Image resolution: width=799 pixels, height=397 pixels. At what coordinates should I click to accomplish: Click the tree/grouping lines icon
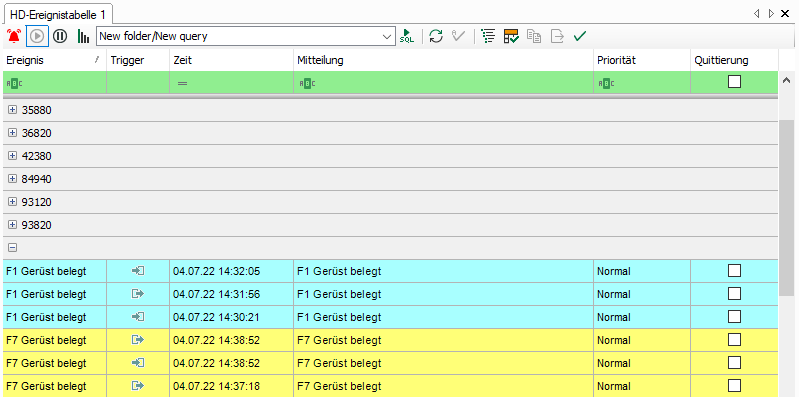click(x=488, y=36)
